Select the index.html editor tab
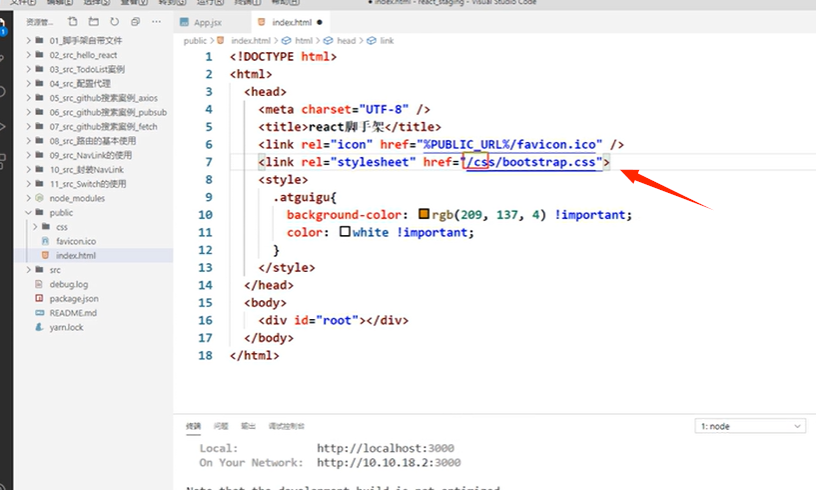Viewport: 816px width, 490px height. point(292,22)
